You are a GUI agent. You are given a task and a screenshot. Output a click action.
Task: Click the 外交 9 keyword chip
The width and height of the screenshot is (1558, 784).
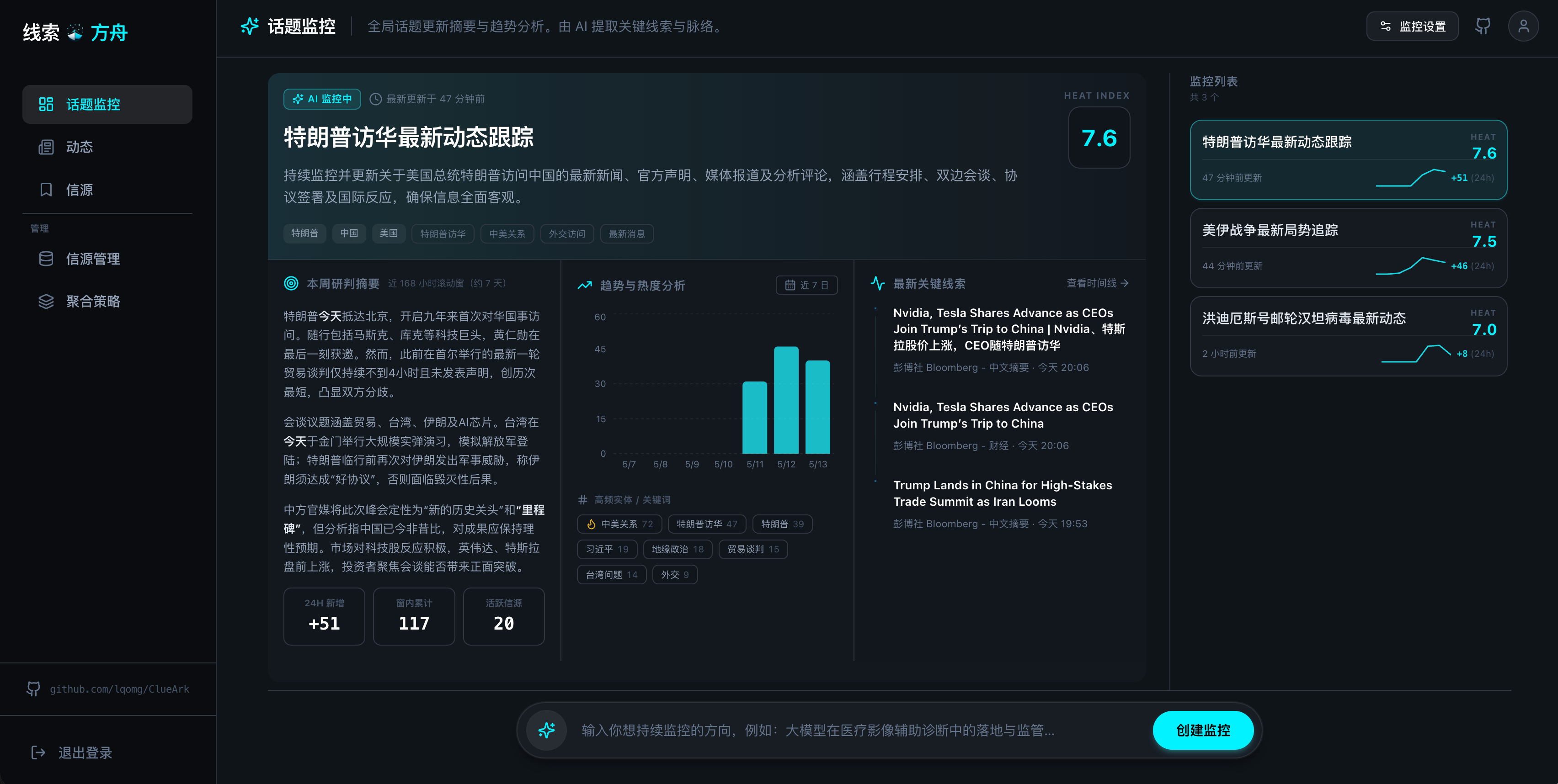click(x=674, y=575)
